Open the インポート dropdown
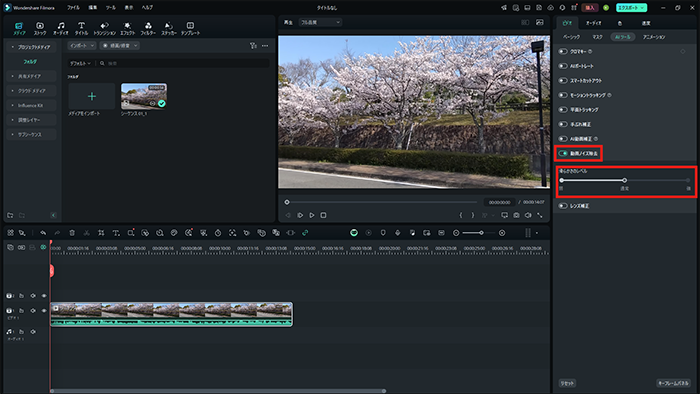 pyautogui.click(x=82, y=46)
